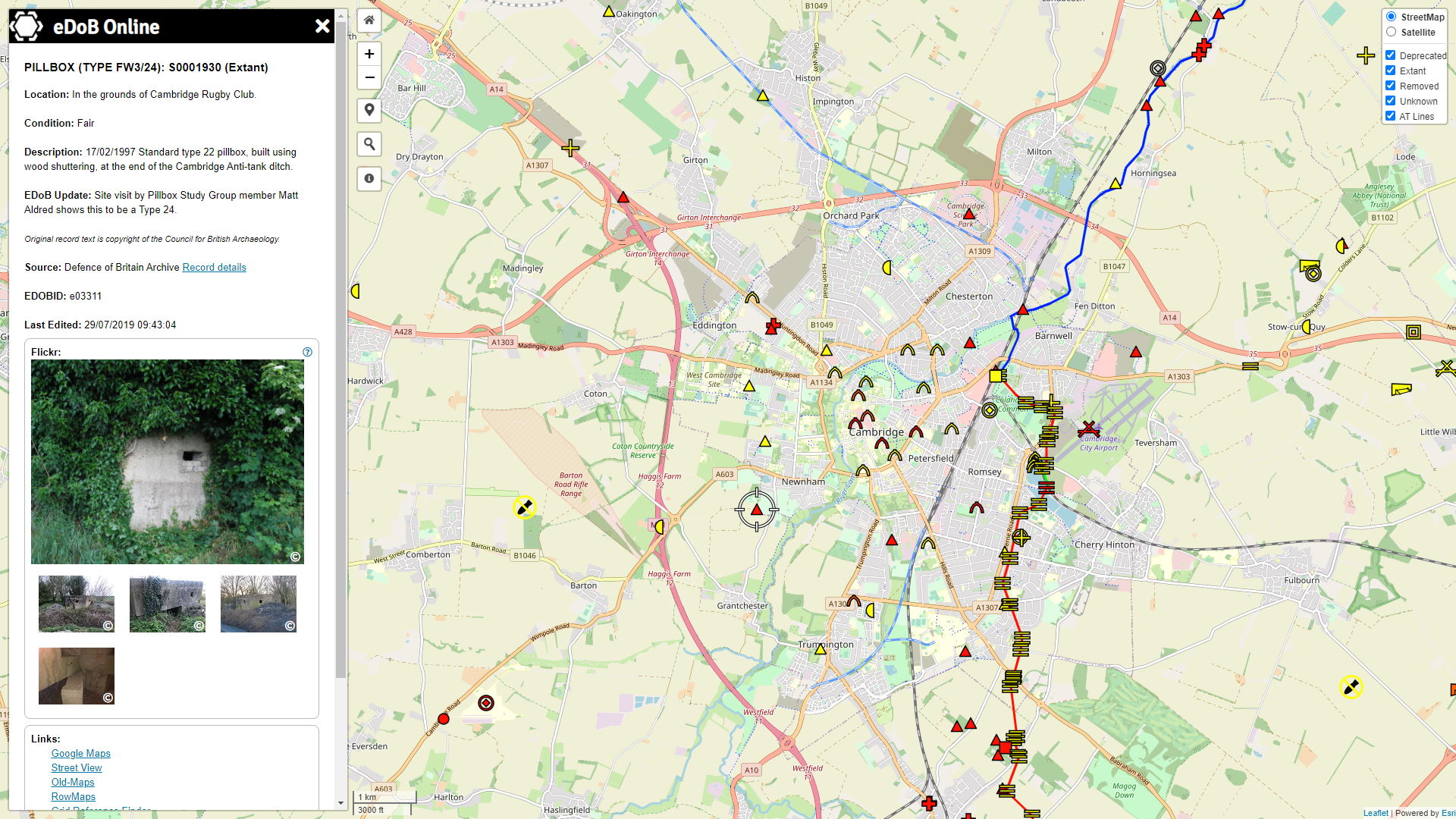
Task: Select the pillbox interior thumbnail photo
Action: (77, 676)
